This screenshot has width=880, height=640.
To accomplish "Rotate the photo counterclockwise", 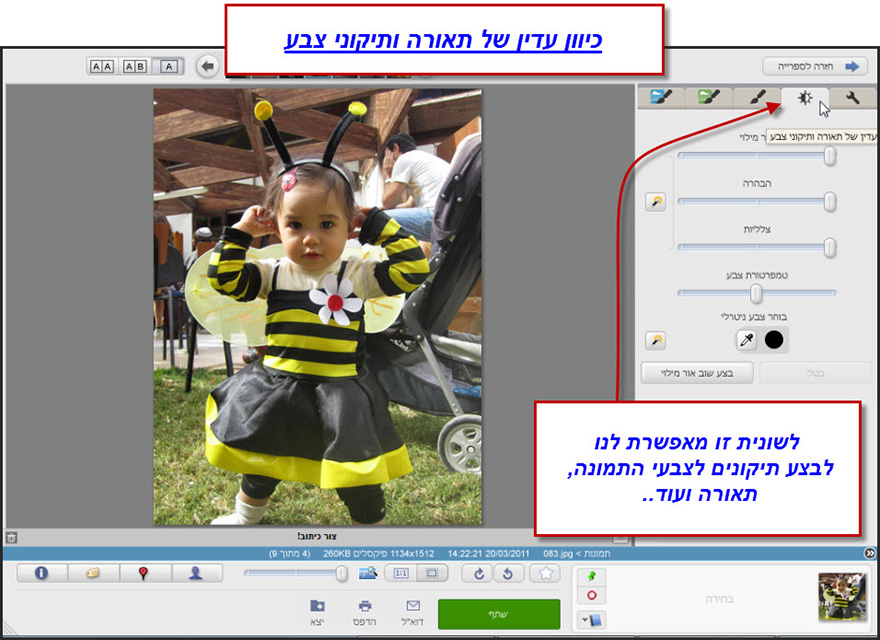I will 507,574.
